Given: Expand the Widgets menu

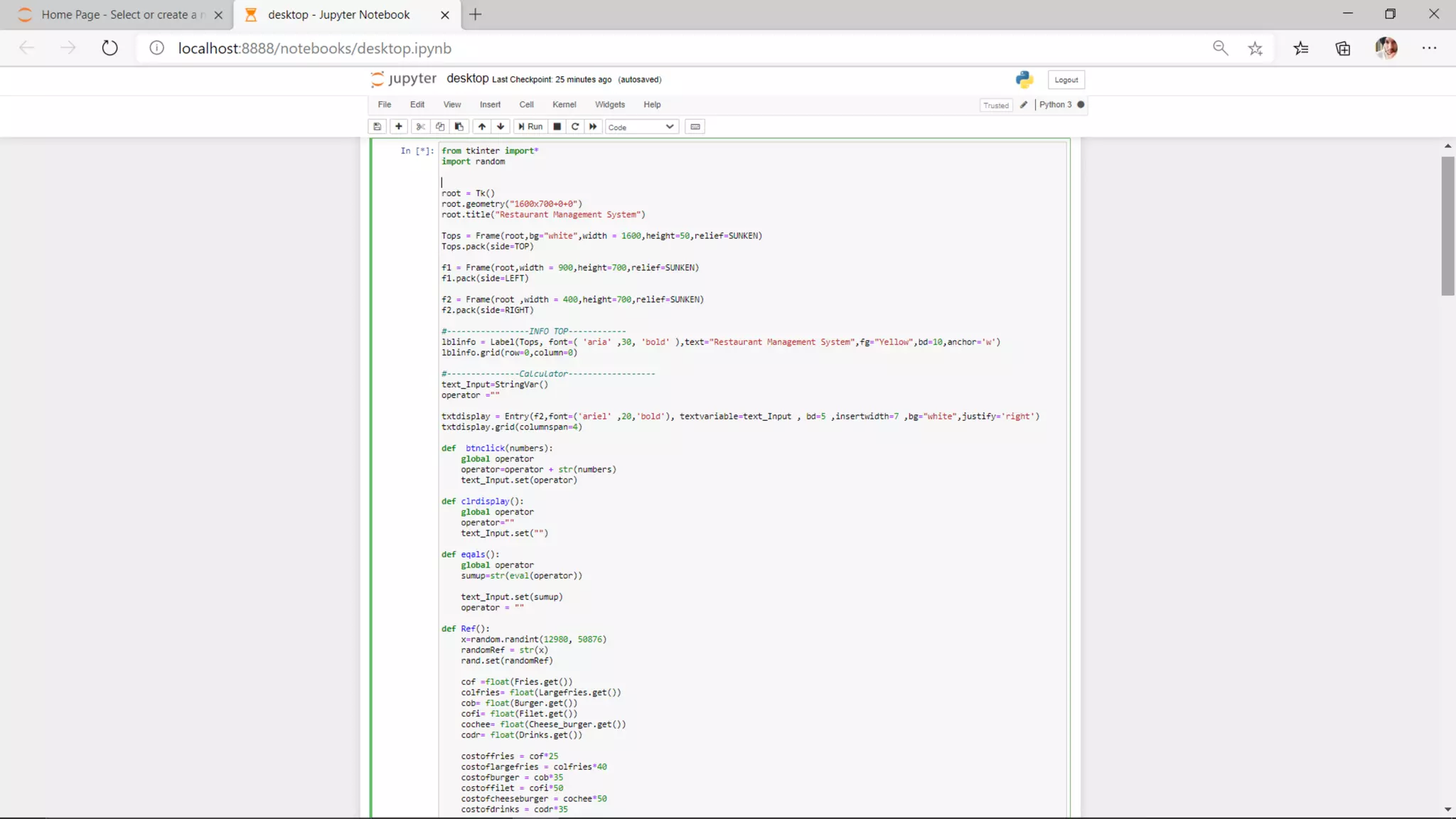Looking at the screenshot, I should (x=609, y=105).
